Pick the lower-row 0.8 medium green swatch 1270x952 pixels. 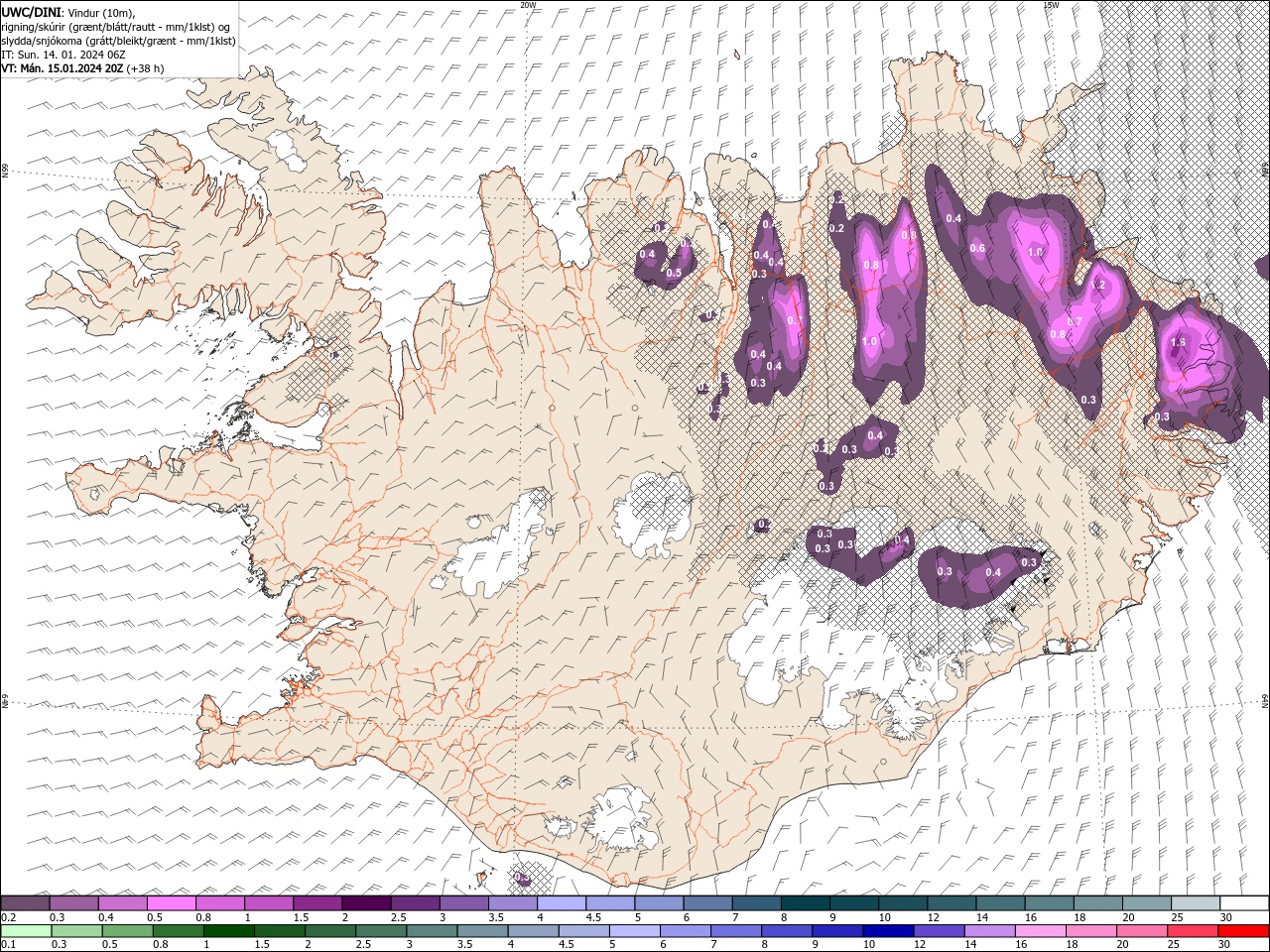tap(178, 931)
